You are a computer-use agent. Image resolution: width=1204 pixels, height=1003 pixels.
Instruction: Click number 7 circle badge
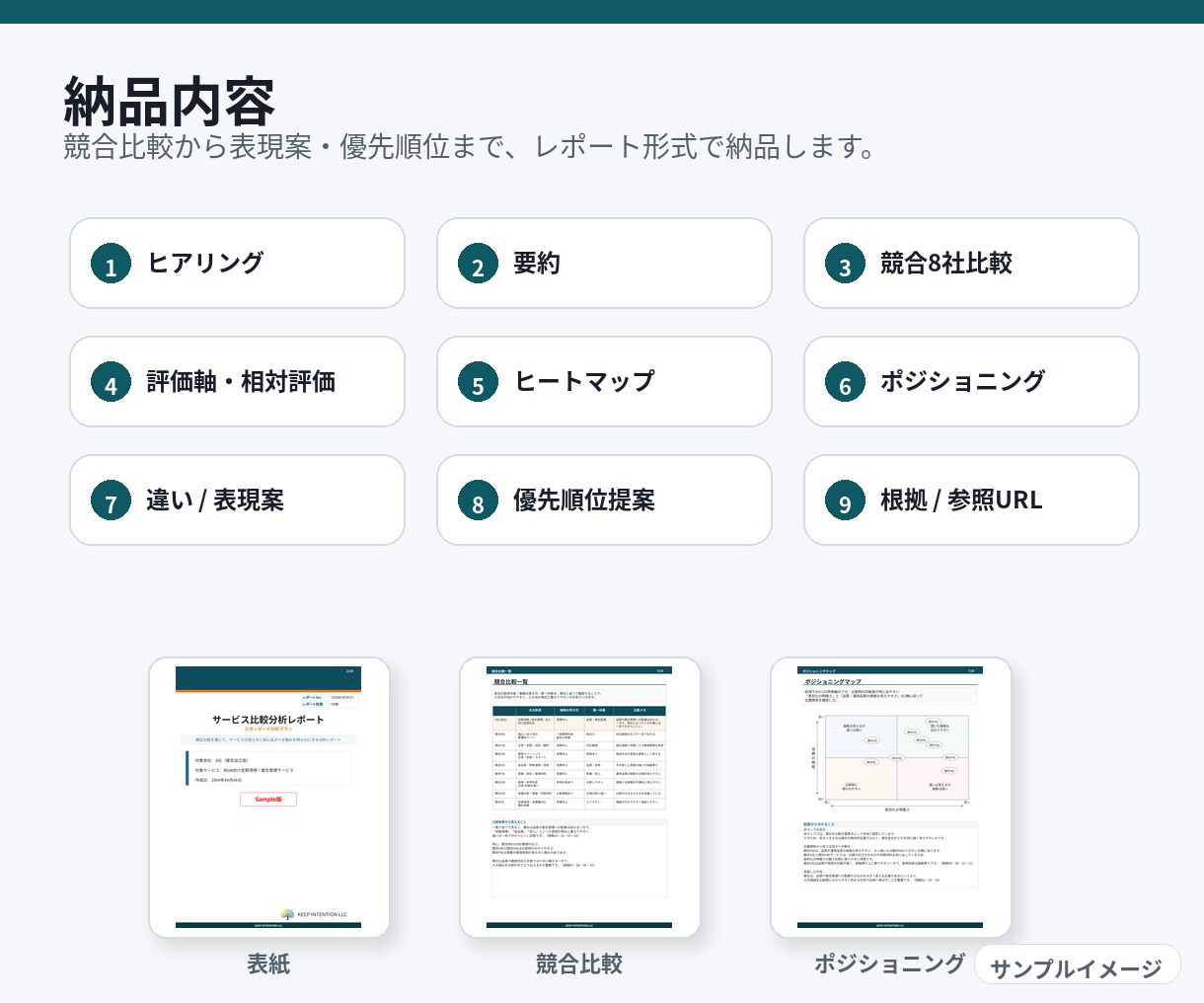[111, 501]
